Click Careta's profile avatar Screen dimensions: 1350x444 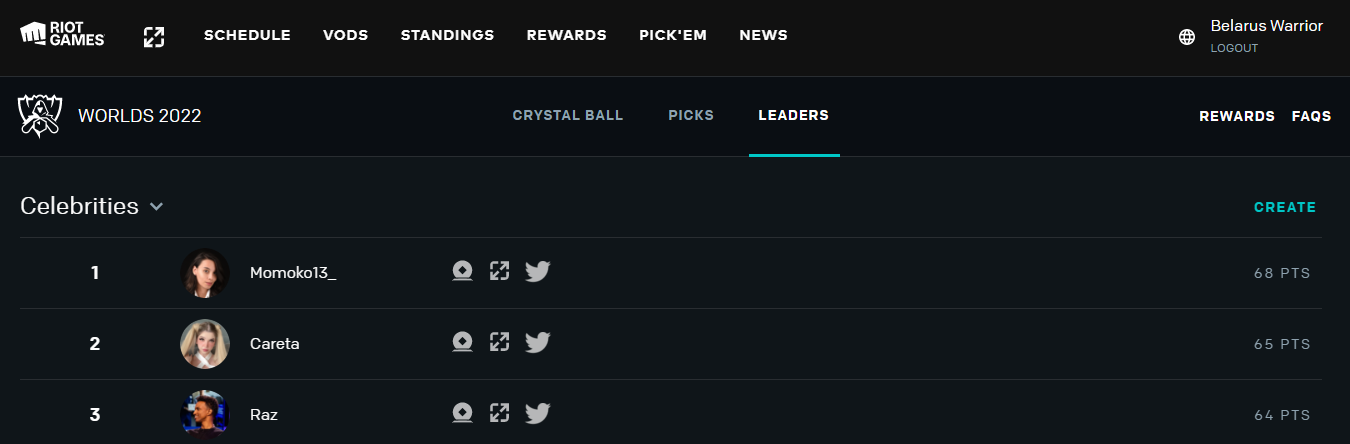coord(205,344)
